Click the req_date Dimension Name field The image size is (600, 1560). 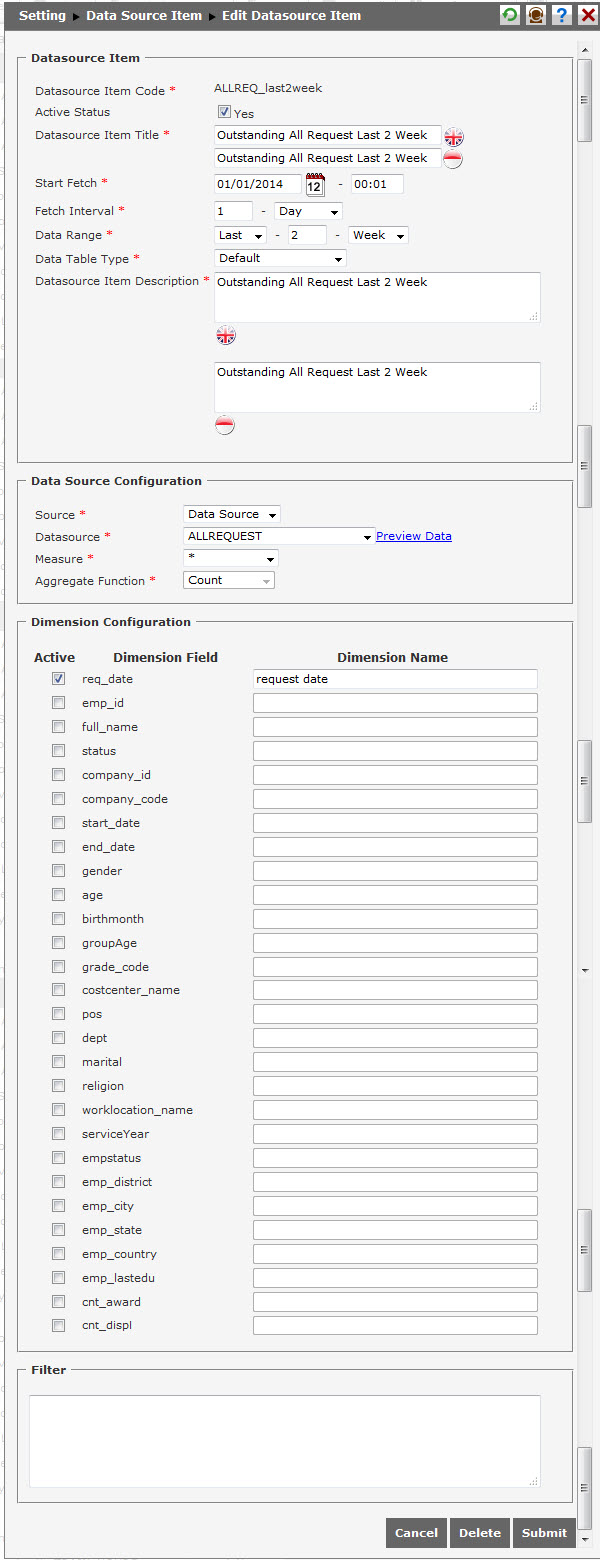(x=395, y=679)
